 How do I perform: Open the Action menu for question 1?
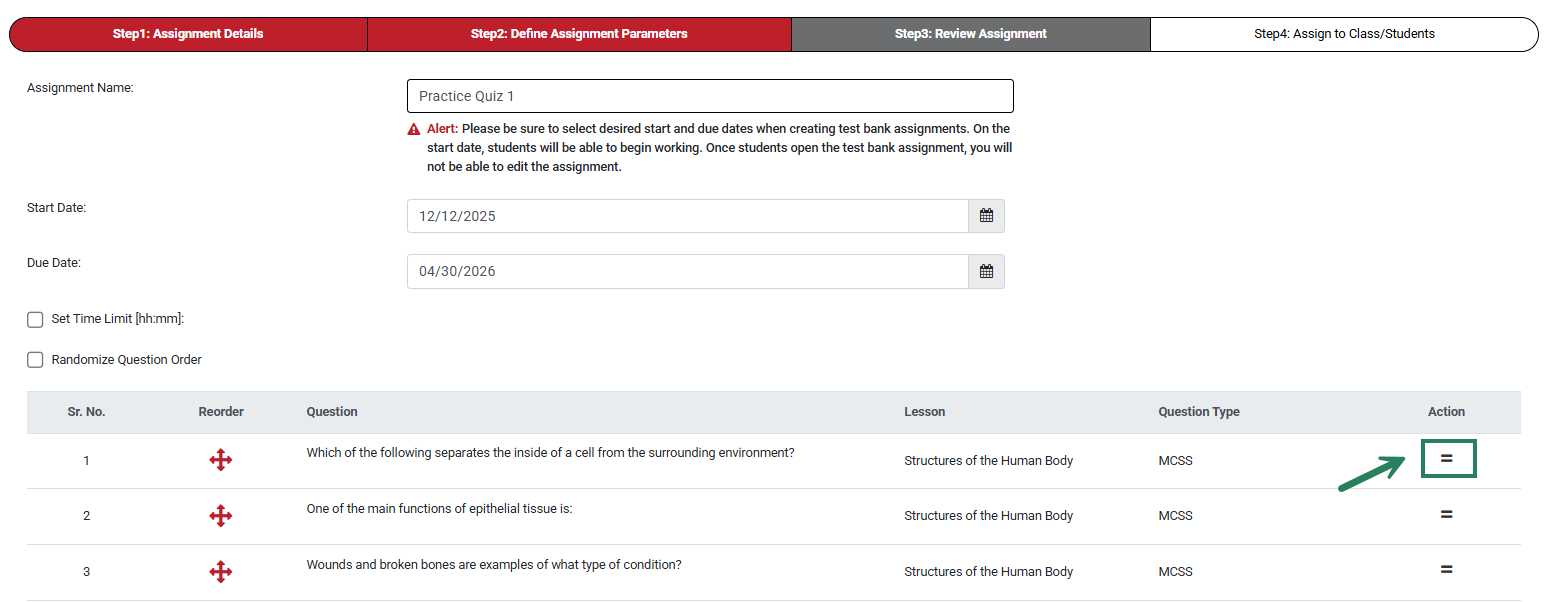click(1448, 459)
